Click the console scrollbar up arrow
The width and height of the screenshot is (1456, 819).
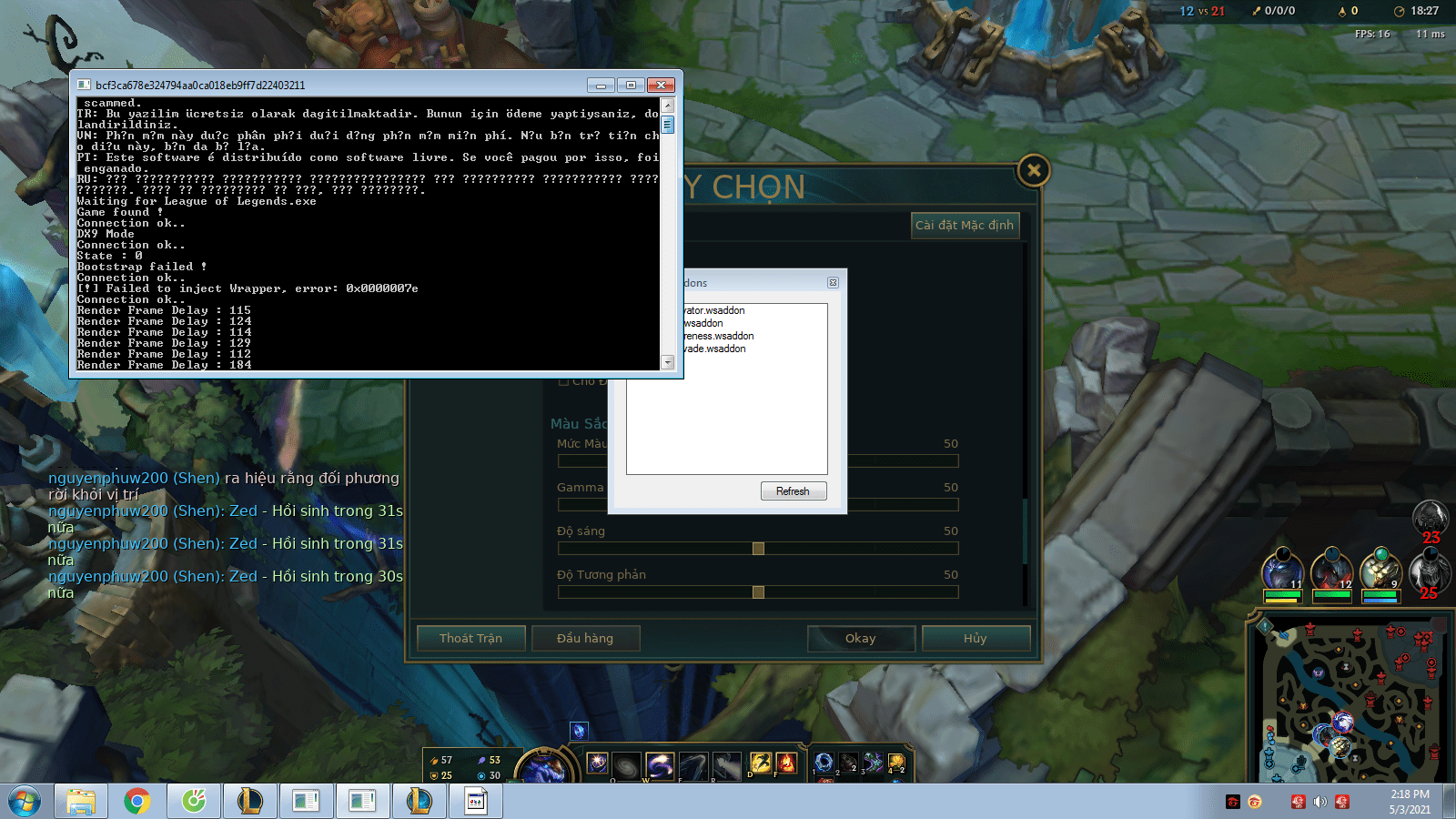(668, 106)
